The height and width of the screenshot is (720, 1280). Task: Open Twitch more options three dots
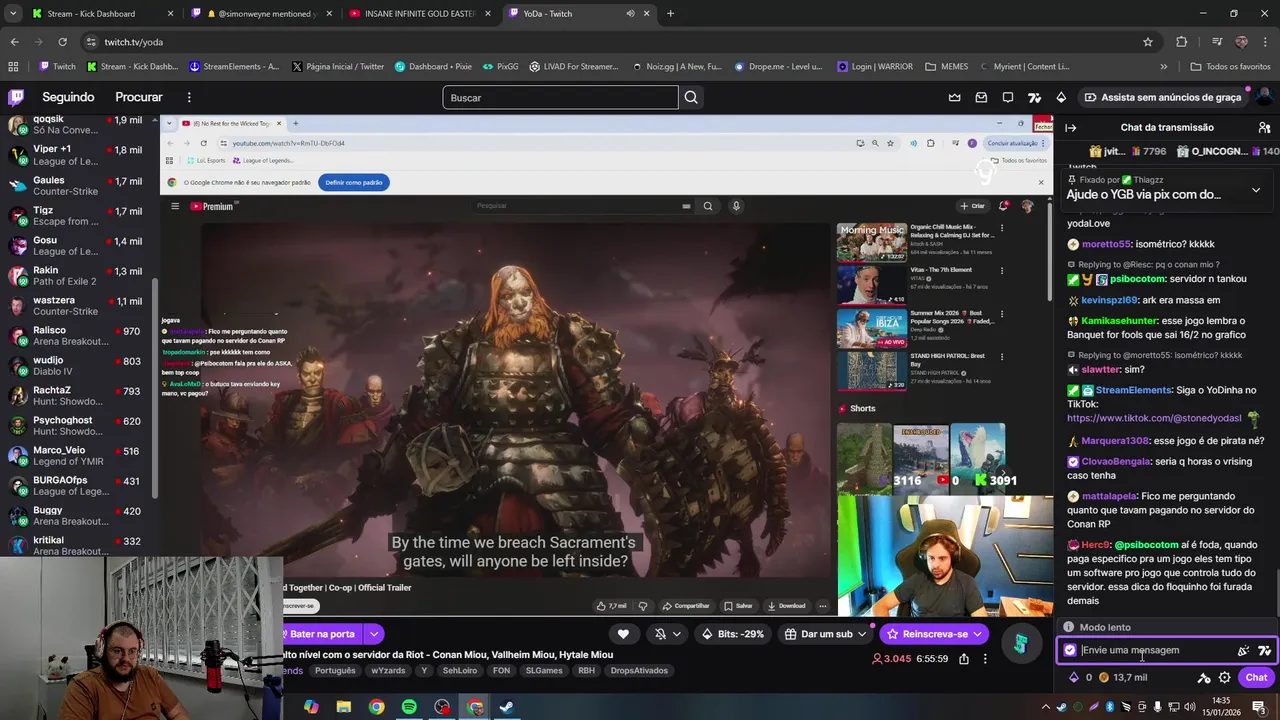tap(189, 97)
